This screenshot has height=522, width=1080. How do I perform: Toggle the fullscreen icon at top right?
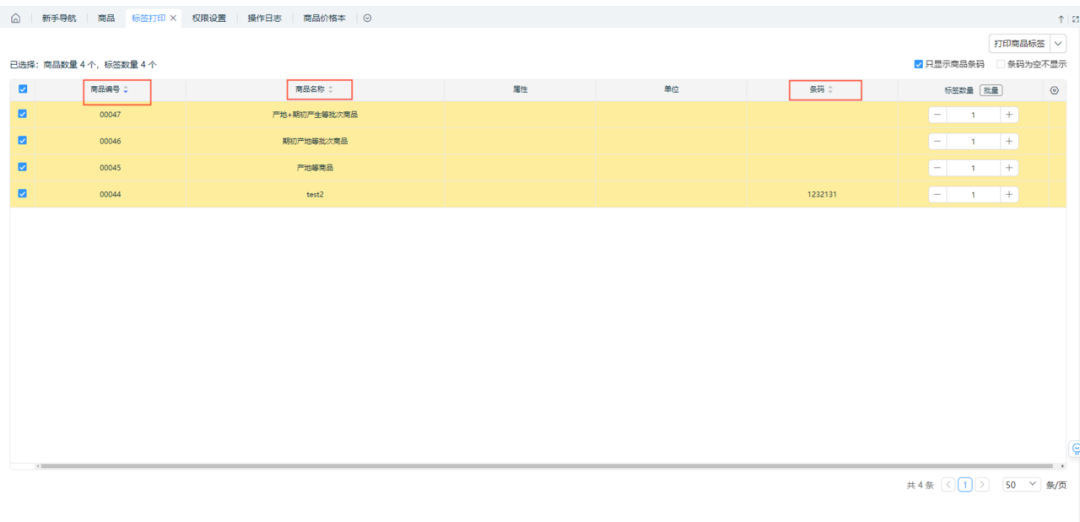[x=1076, y=19]
